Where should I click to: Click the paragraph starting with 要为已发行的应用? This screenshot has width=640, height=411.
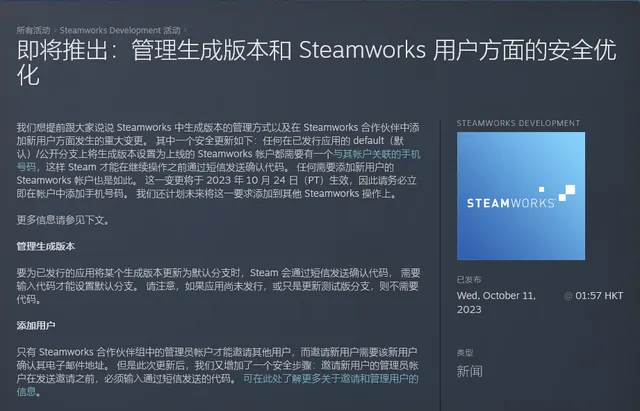tap(220, 285)
